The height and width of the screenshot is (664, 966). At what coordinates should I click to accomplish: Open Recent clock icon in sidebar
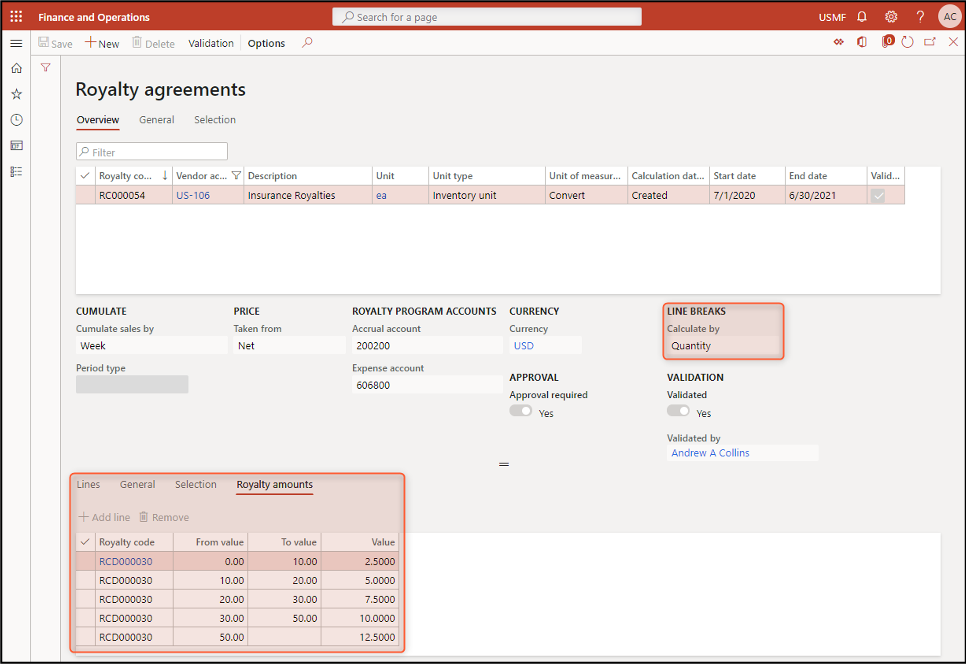click(x=16, y=120)
